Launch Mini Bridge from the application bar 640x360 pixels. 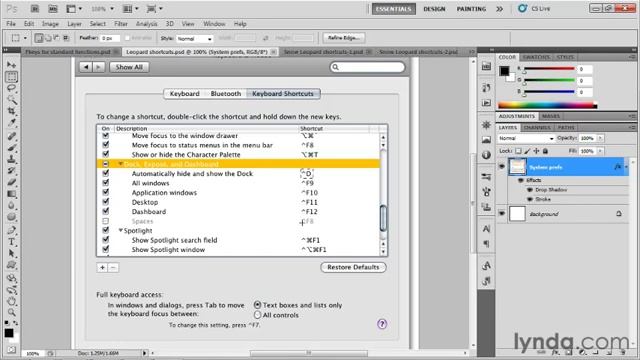53,9
